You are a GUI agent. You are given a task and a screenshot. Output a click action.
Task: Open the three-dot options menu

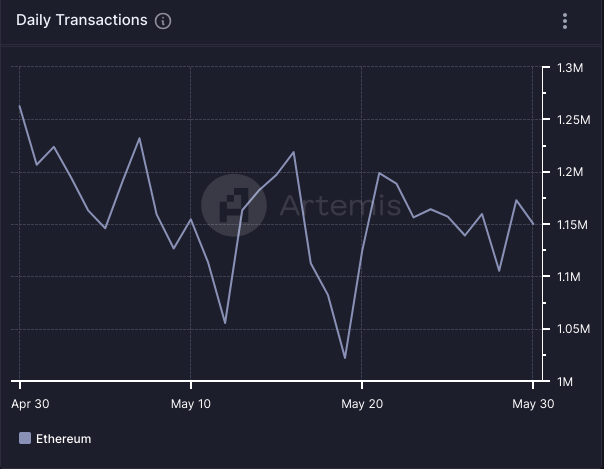point(565,21)
